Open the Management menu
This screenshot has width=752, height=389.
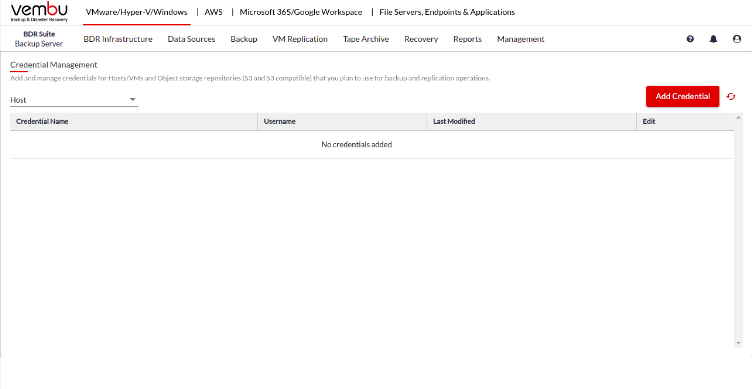[520, 39]
